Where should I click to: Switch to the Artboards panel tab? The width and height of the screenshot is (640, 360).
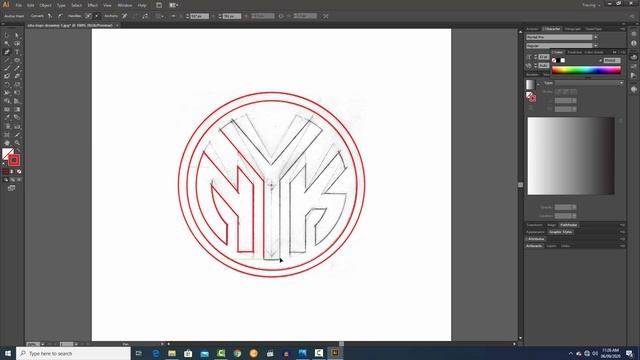click(x=534, y=246)
